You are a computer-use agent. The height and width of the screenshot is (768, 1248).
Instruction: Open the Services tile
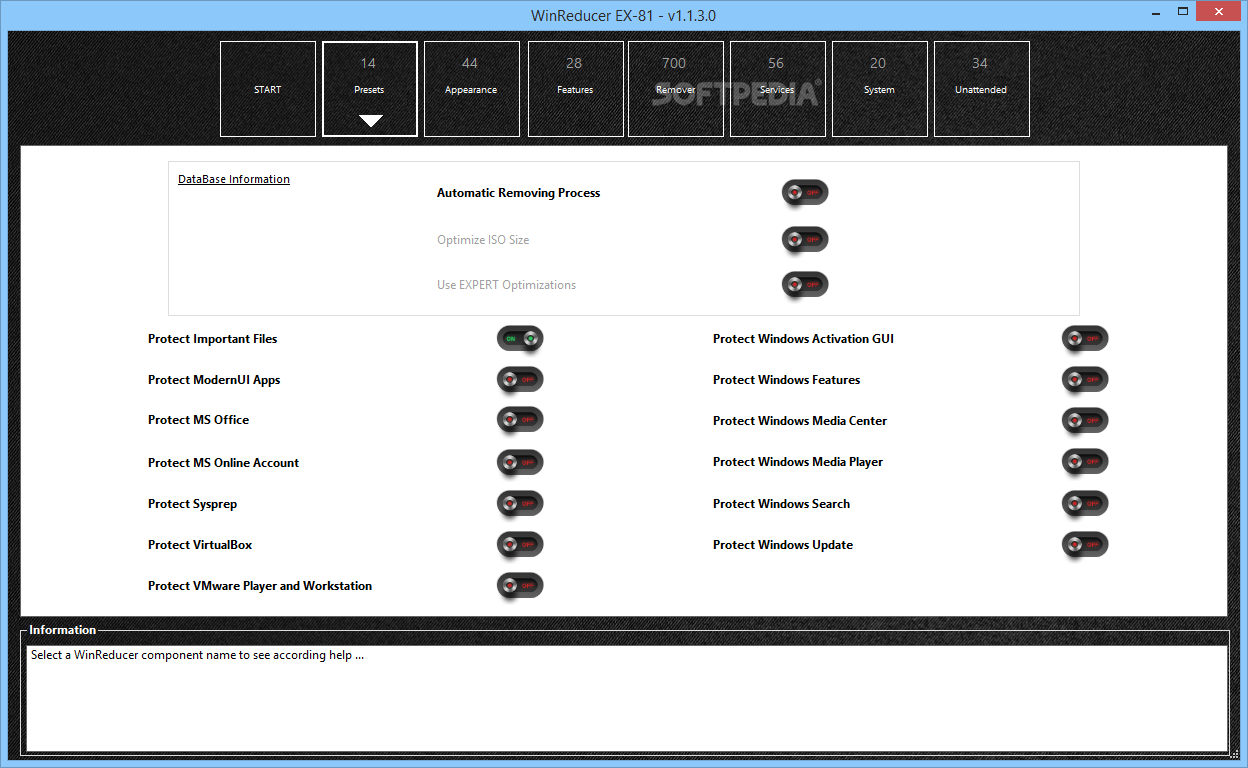tap(778, 89)
